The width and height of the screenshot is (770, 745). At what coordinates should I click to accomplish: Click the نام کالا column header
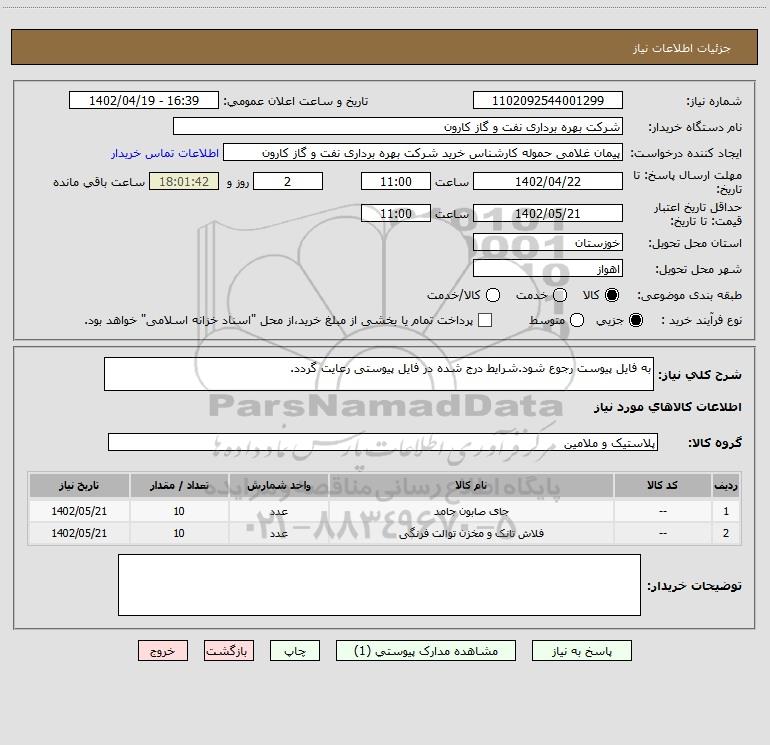pos(470,486)
